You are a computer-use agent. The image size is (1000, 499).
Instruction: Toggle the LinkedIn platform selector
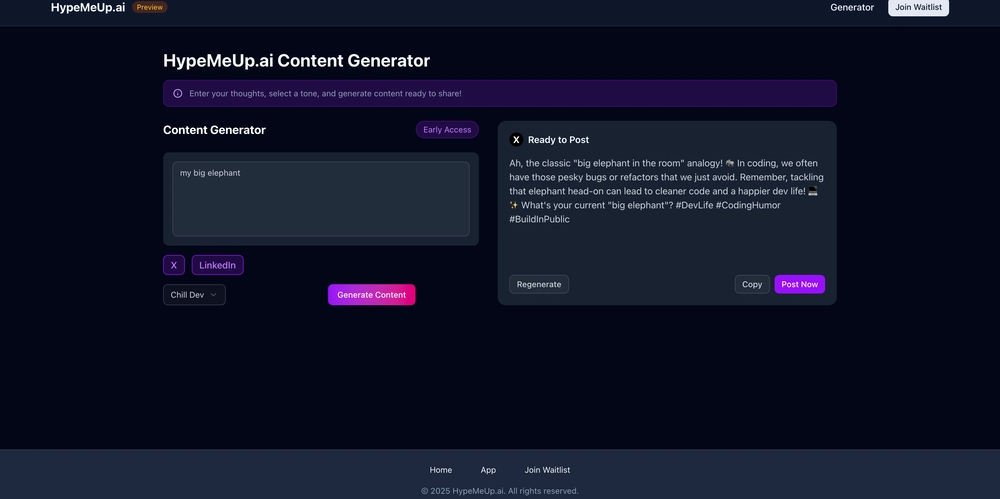point(217,265)
